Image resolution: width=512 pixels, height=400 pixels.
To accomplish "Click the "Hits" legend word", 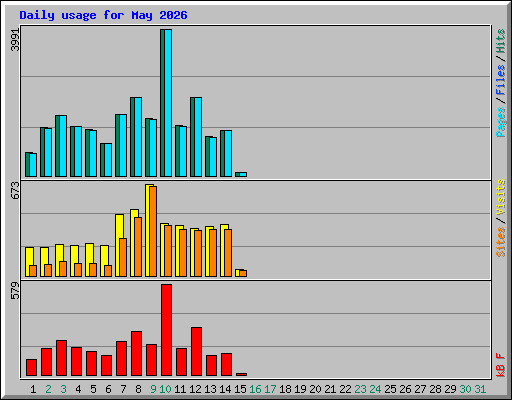I will click(501, 41).
